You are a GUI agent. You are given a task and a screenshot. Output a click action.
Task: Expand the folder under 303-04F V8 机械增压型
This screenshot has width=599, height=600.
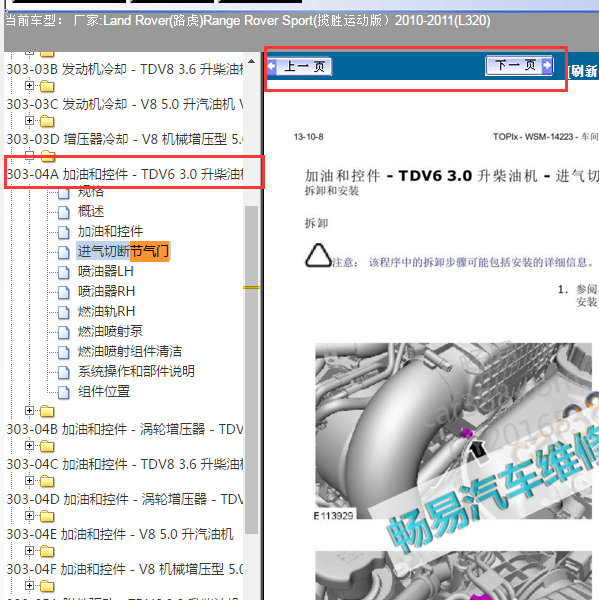tap(29, 585)
